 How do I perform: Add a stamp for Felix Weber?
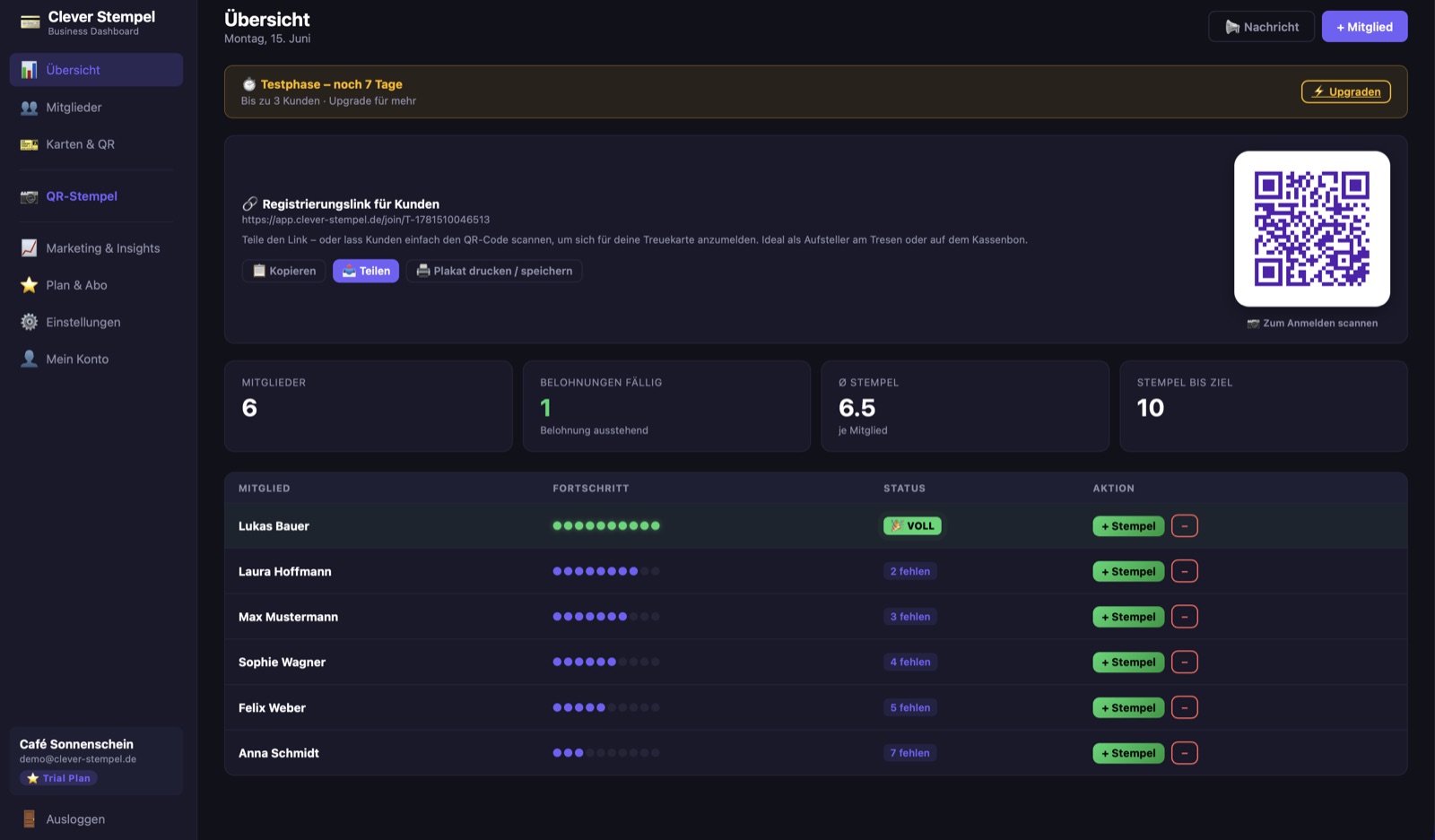pos(1128,707)
